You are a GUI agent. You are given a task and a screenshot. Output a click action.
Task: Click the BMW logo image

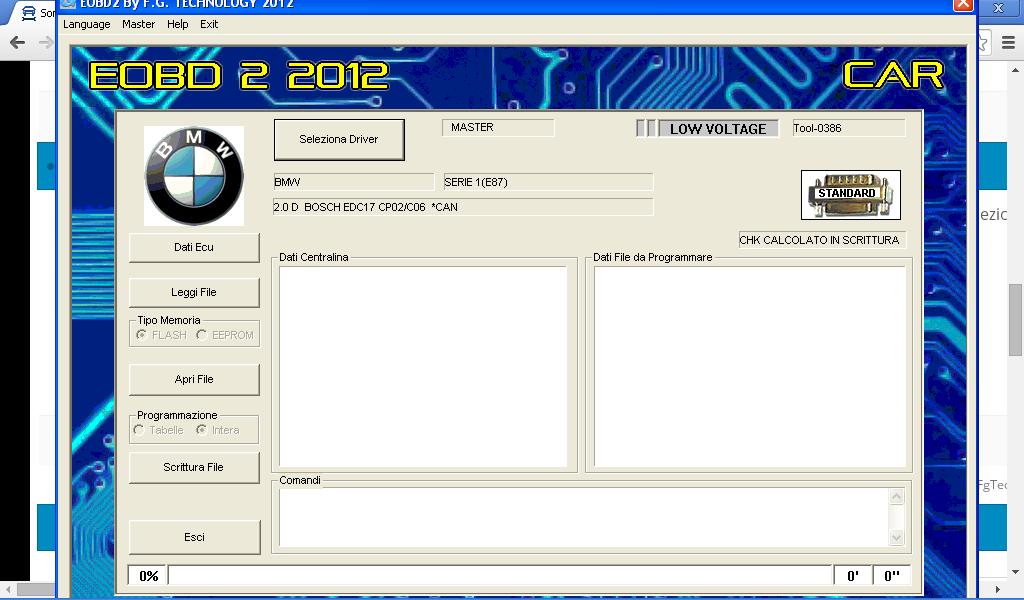coord(194,176)
